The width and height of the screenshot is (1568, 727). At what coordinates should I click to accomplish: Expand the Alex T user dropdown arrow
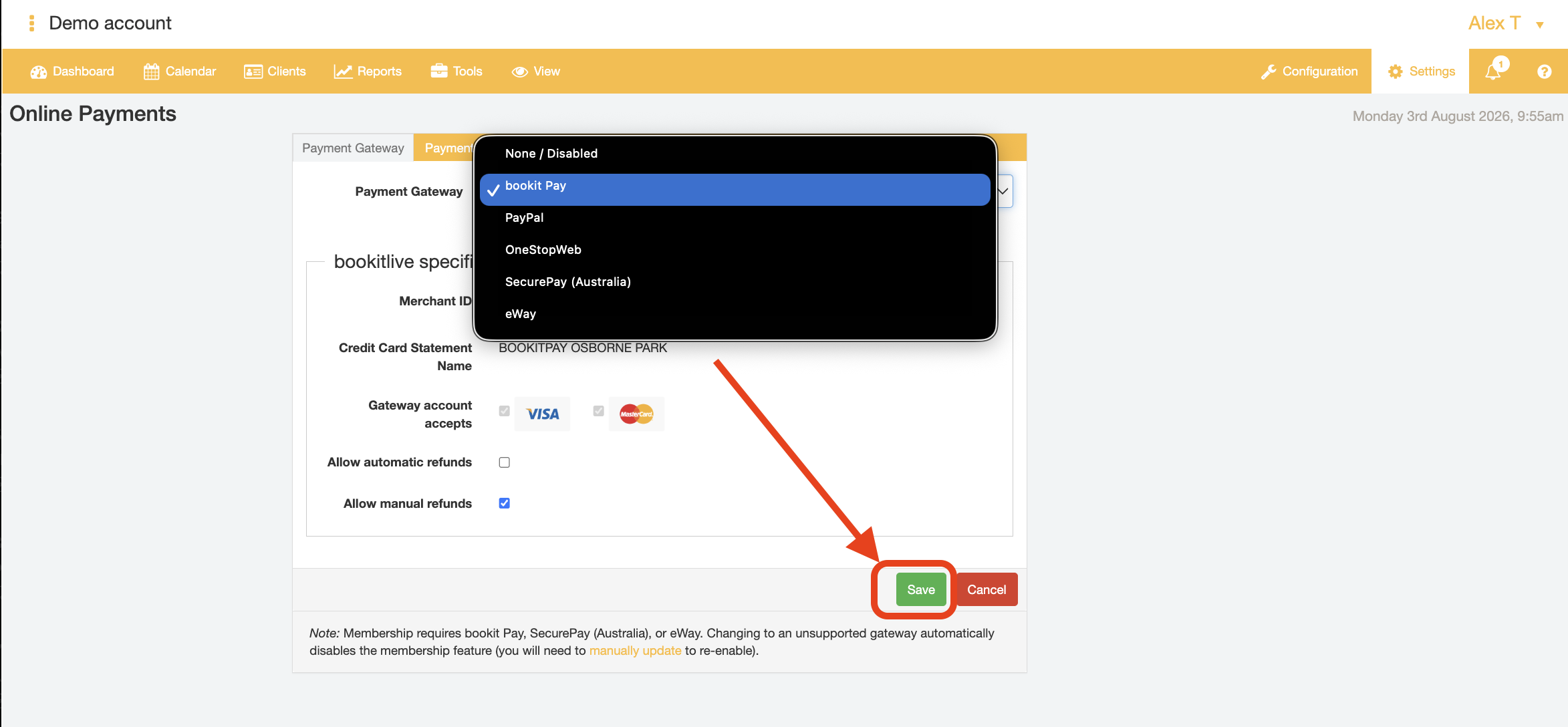(x=1540, y=25)
